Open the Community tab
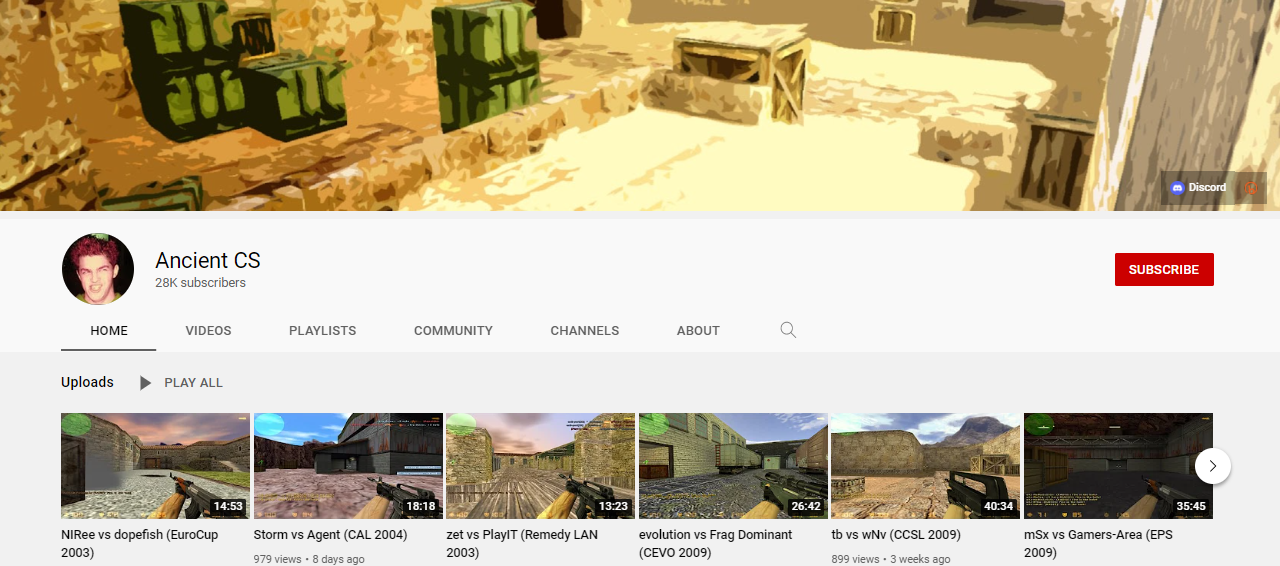This screenshot has height=566, width=1280. pyautogui.click(x=453, y=330)
